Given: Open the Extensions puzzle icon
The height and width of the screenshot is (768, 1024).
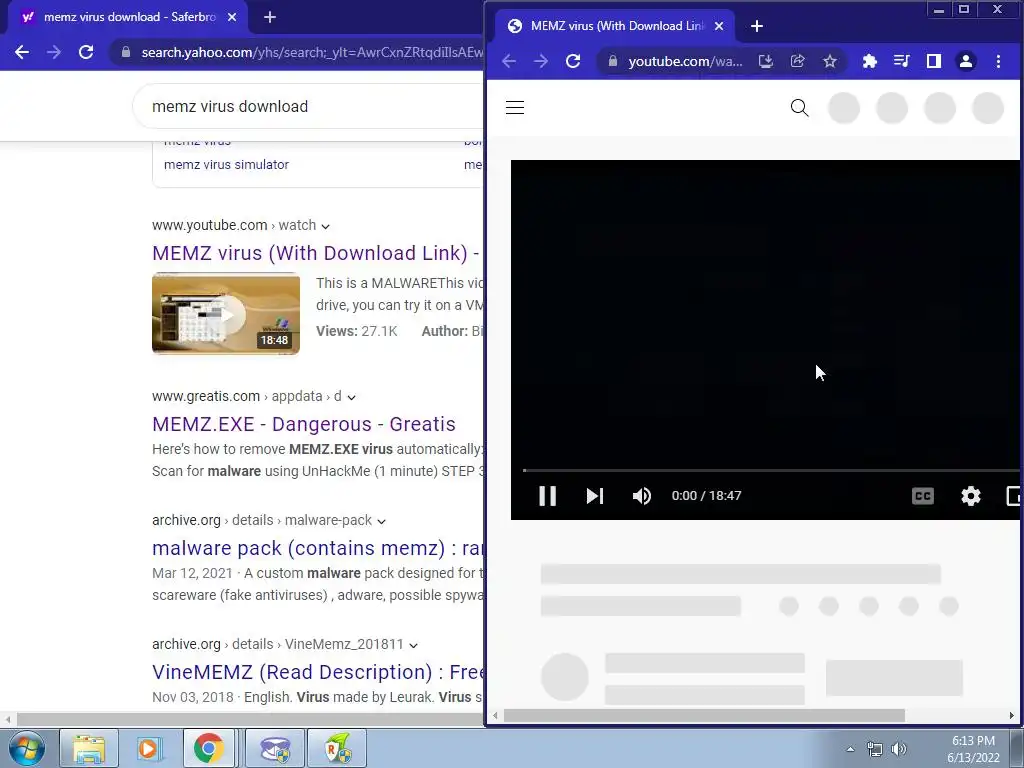Looking at the screenshot, I should coord(869,61).
